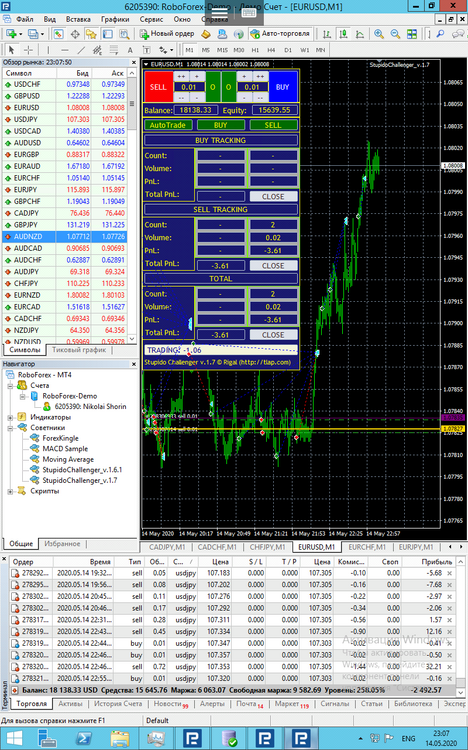Viewport: 468px width, 750px height.
Task: Open a new chart window icon
Action: point(11,34)
